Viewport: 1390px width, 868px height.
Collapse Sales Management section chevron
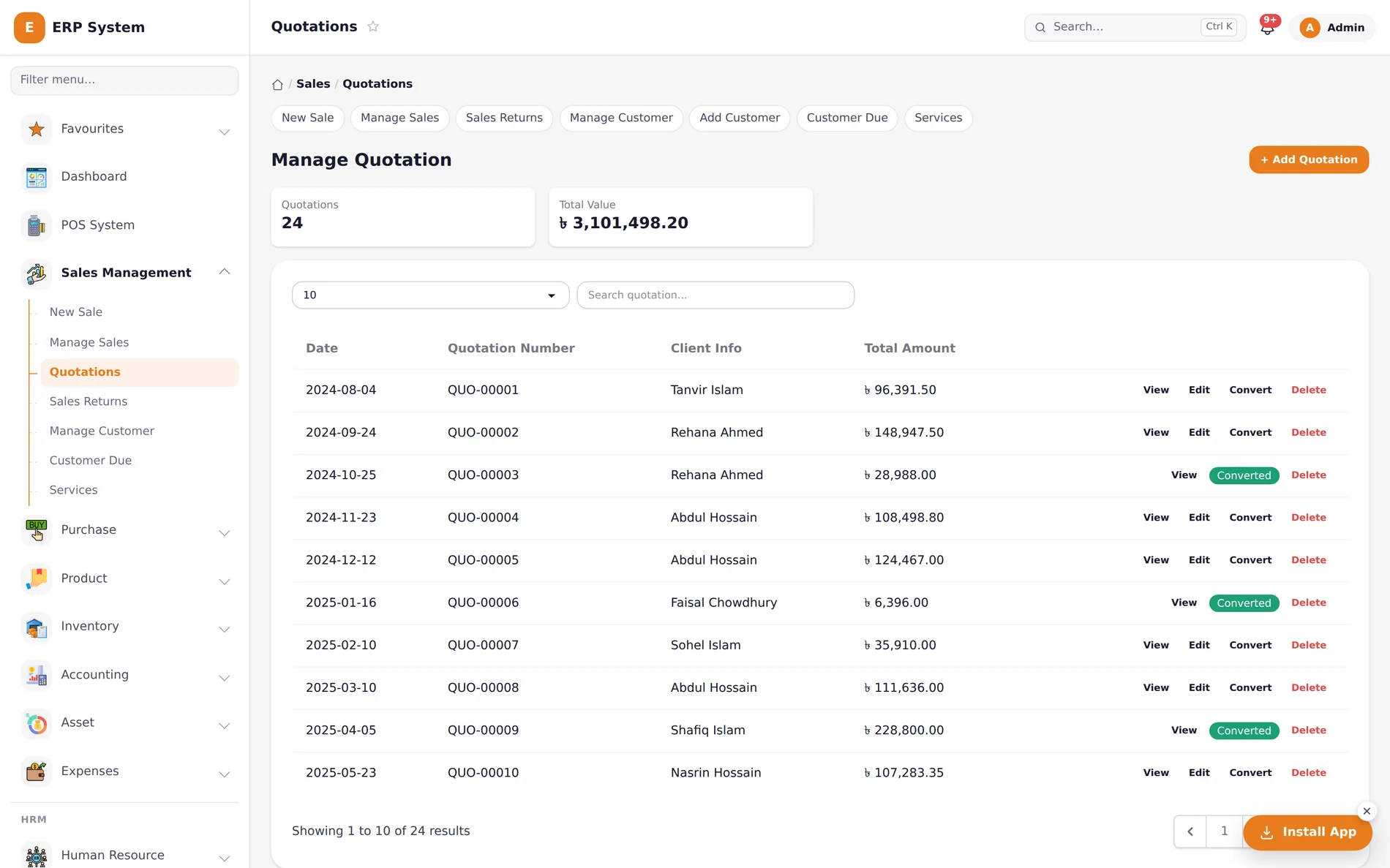(x=225, y=272)
